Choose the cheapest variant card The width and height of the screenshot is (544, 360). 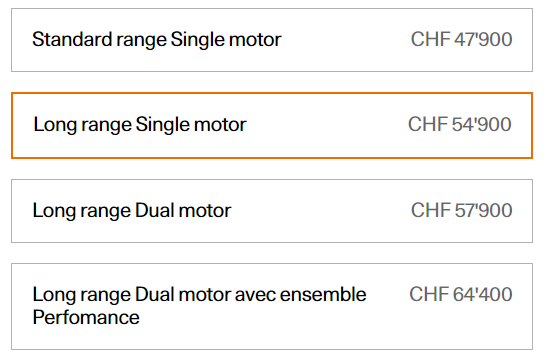click(272, 40)
